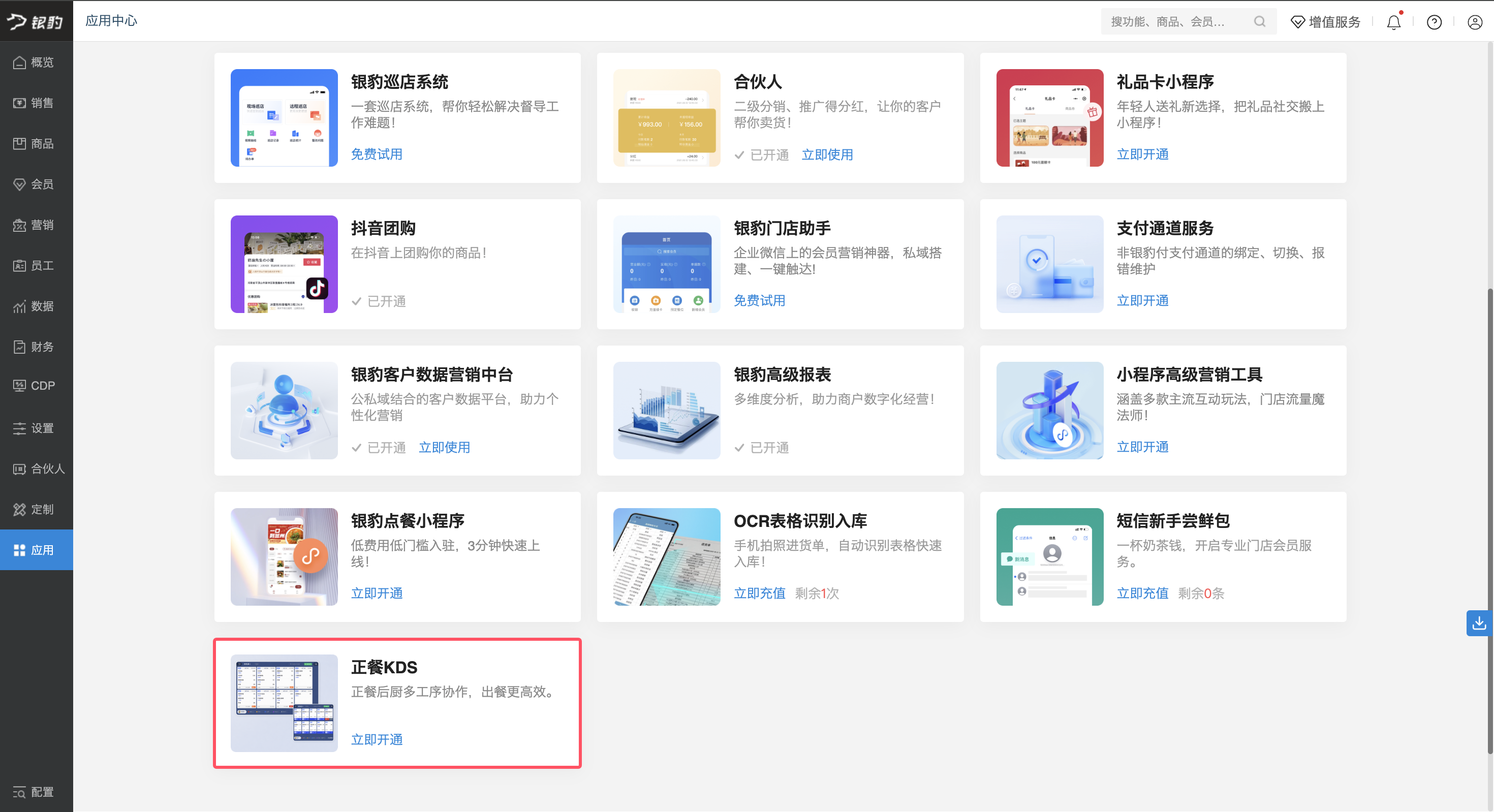The height and width of the screenshot is (812, 1494).
Task: Click the page vertical scrollbar
Action: point(1490,522)
